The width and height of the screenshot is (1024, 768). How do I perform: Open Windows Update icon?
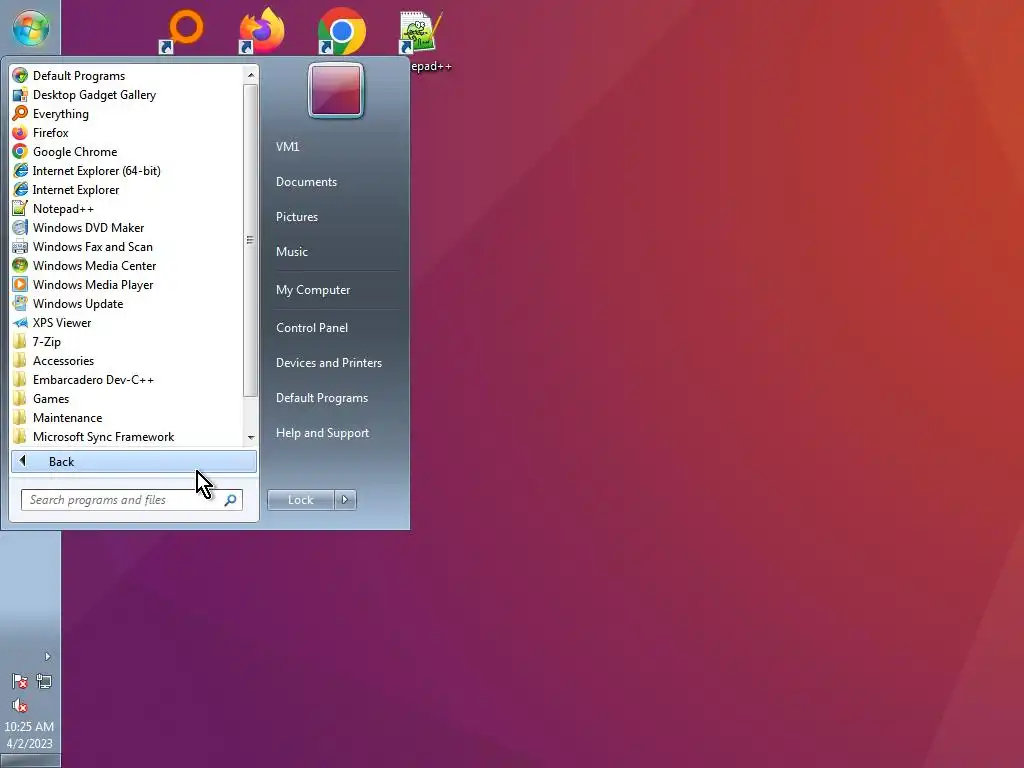point(20,304)
